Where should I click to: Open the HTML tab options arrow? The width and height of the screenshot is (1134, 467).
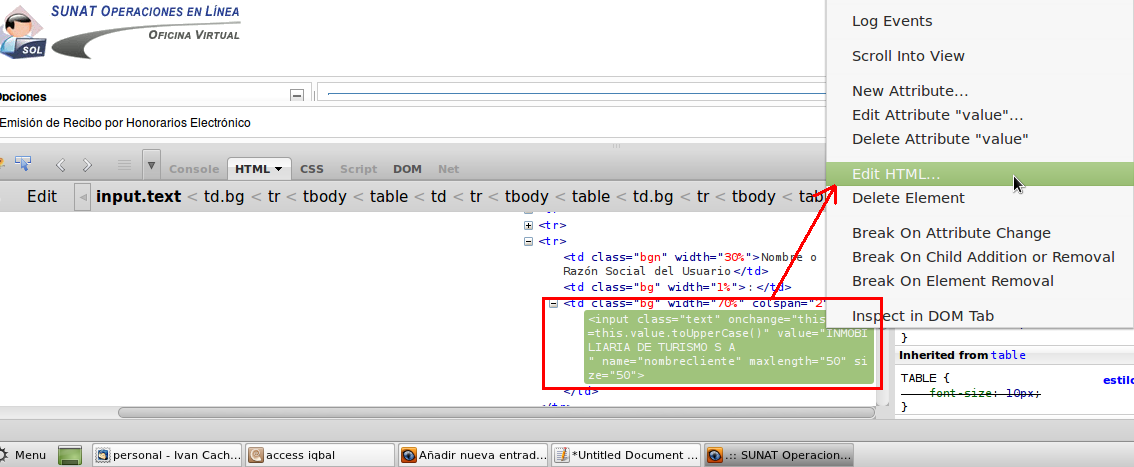[x=279, y=169]
